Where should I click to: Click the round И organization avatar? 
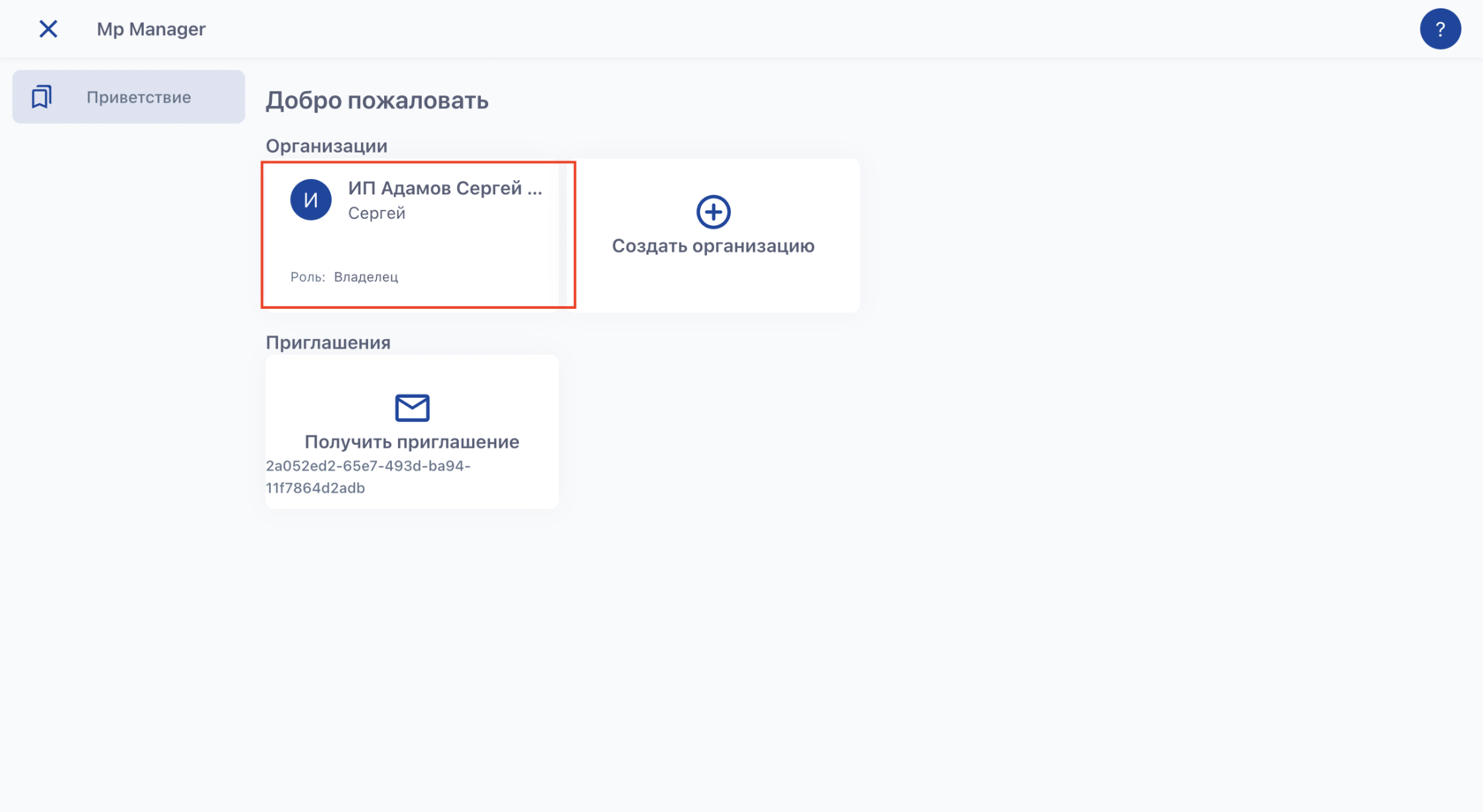click(311, 199)
